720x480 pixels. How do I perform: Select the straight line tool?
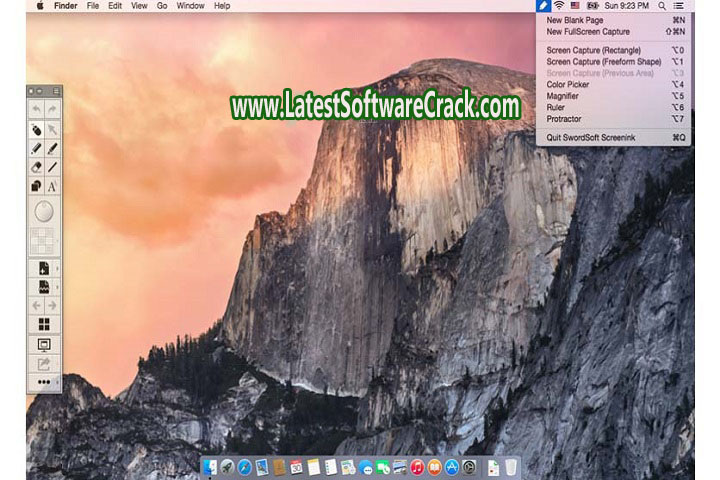(53, 167)
